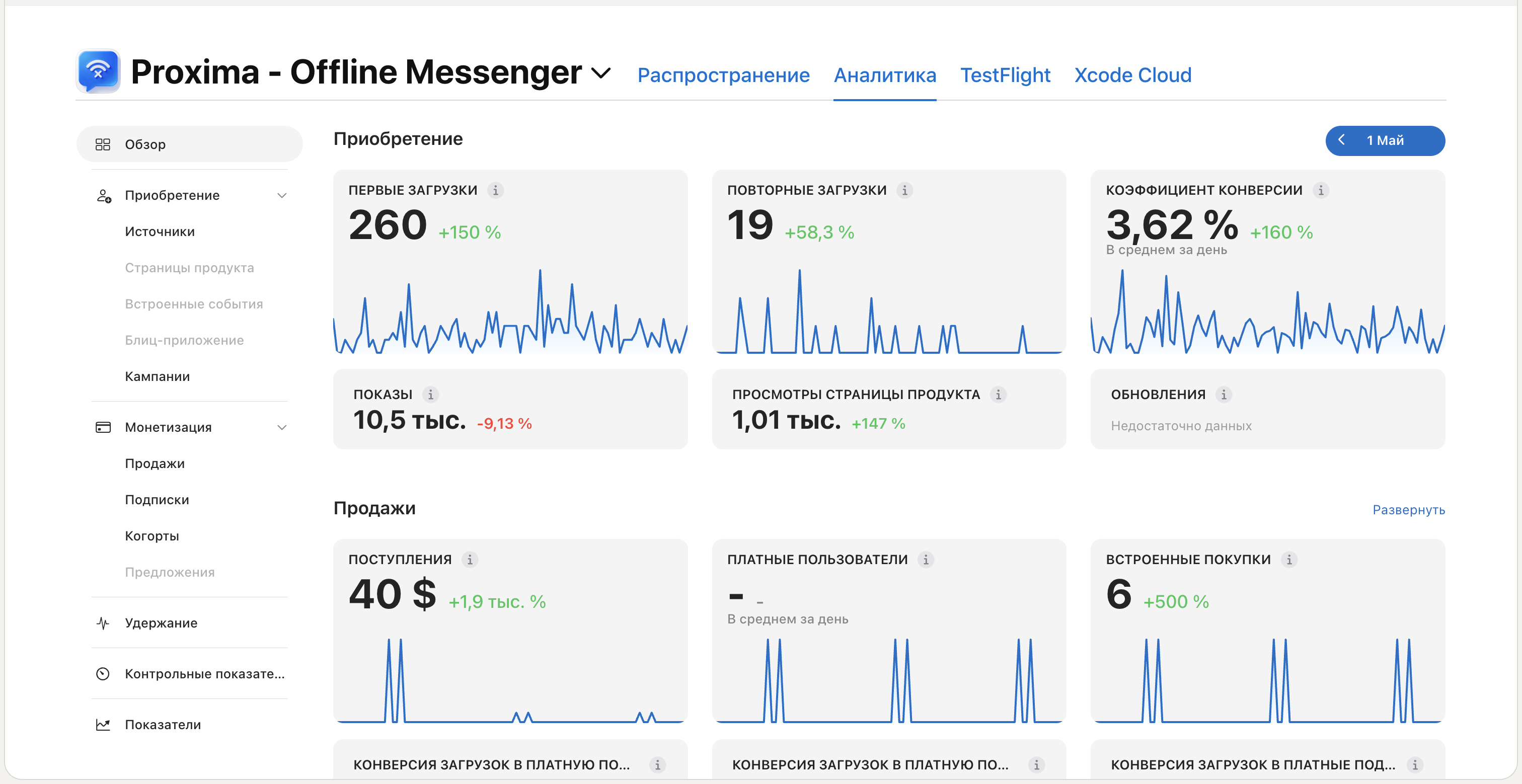This screenshot has width=1522, height=784.
Task: Show info for Повторные загрузки
Action: click(904, 190)
